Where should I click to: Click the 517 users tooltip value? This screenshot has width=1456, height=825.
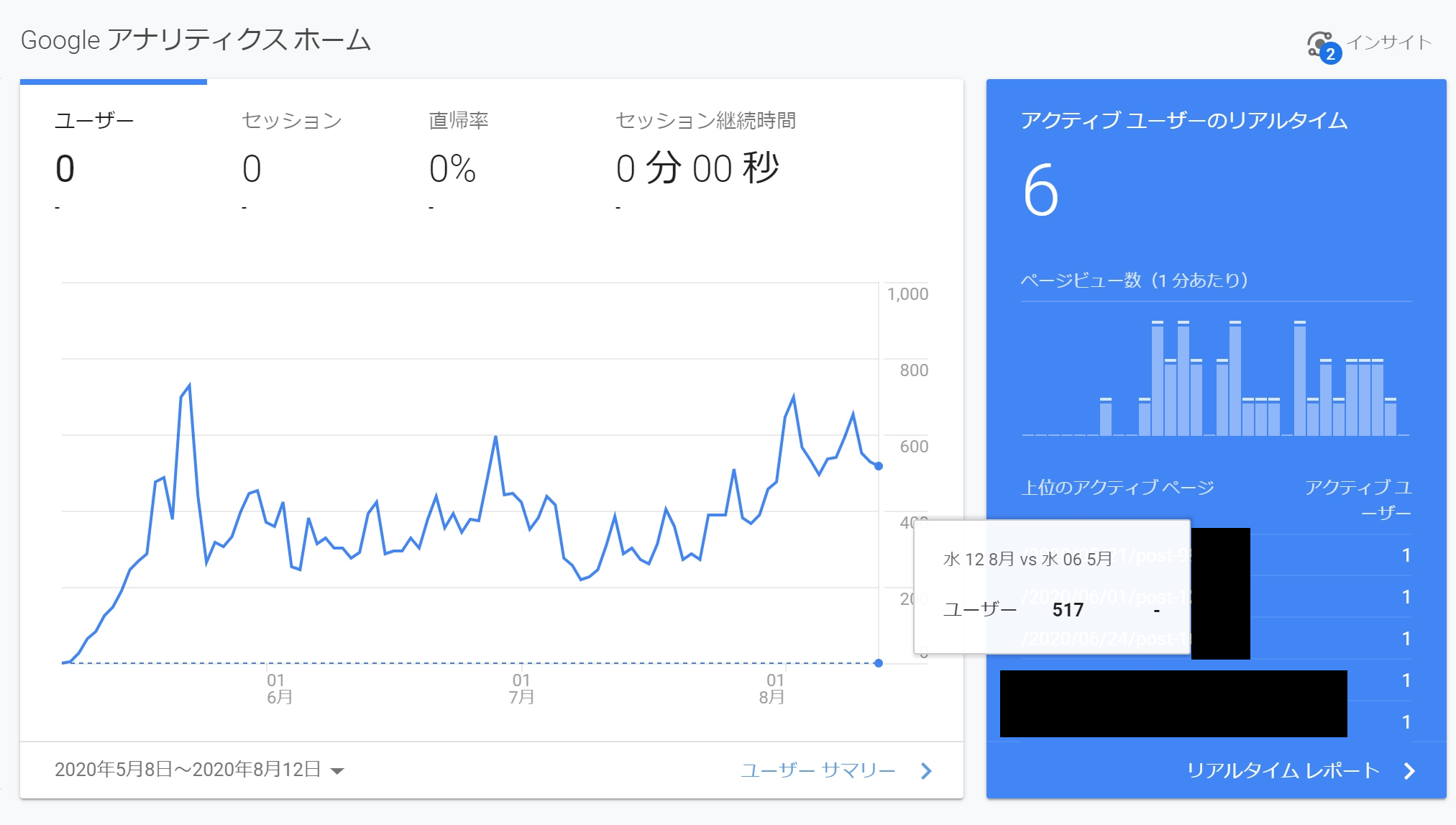(1067, 610)
